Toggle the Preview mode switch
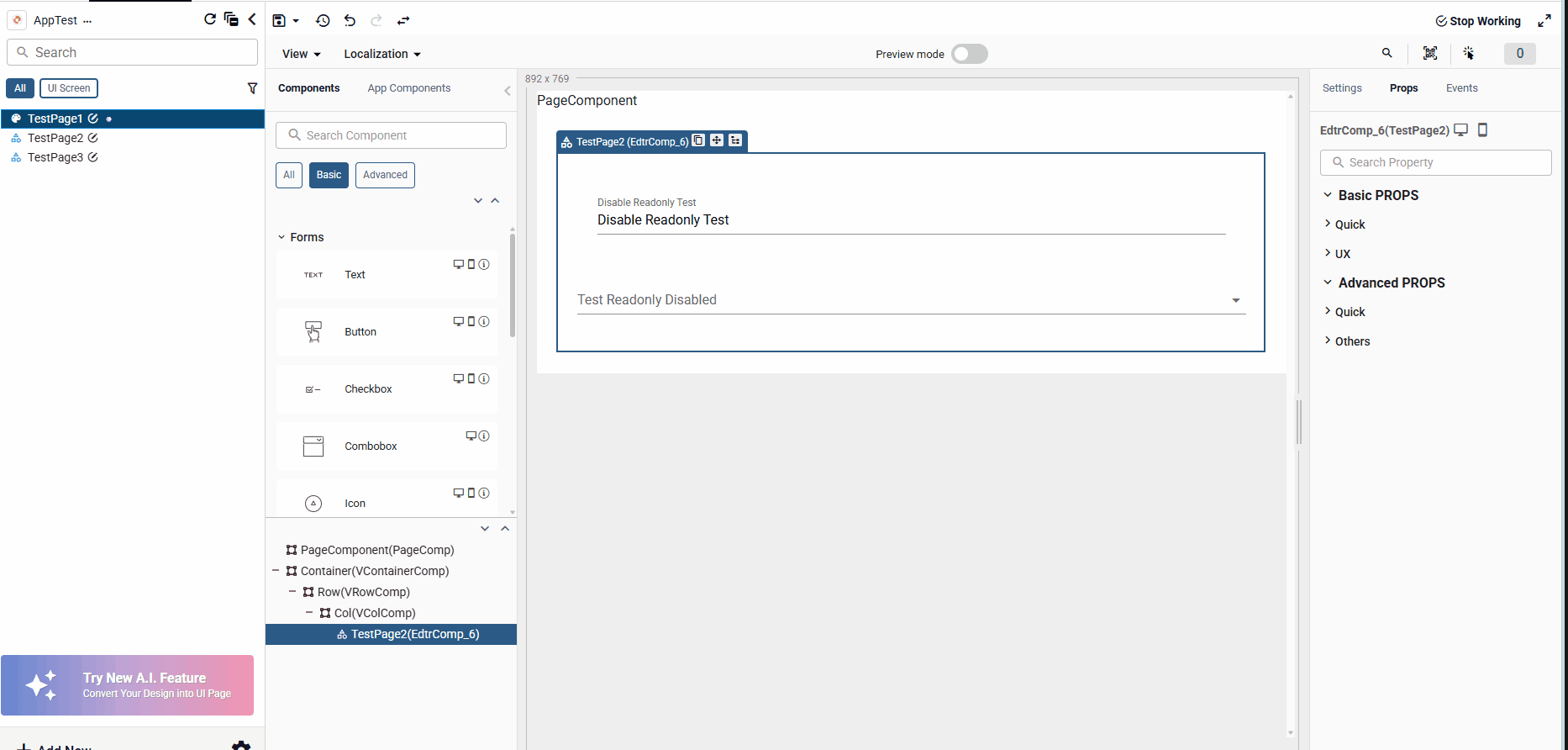Image resolution: width=1568 pixels, height=750 pixels. click(969, 54)
